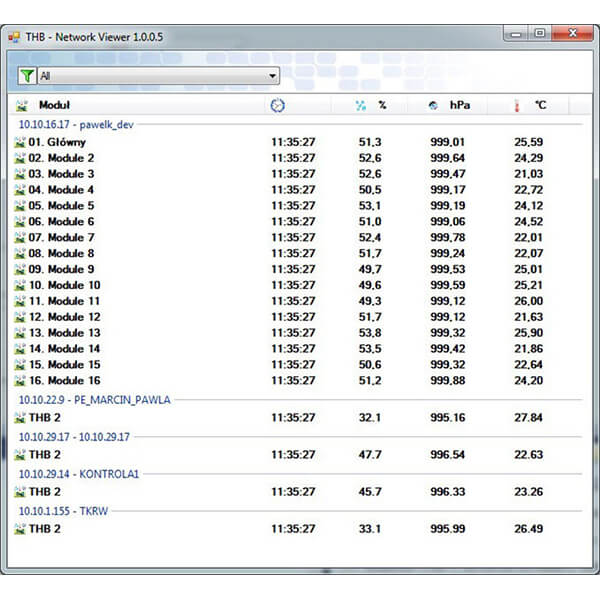Select row 05. Module 5
Screen dimensions: 600x600
pos(62,206)
